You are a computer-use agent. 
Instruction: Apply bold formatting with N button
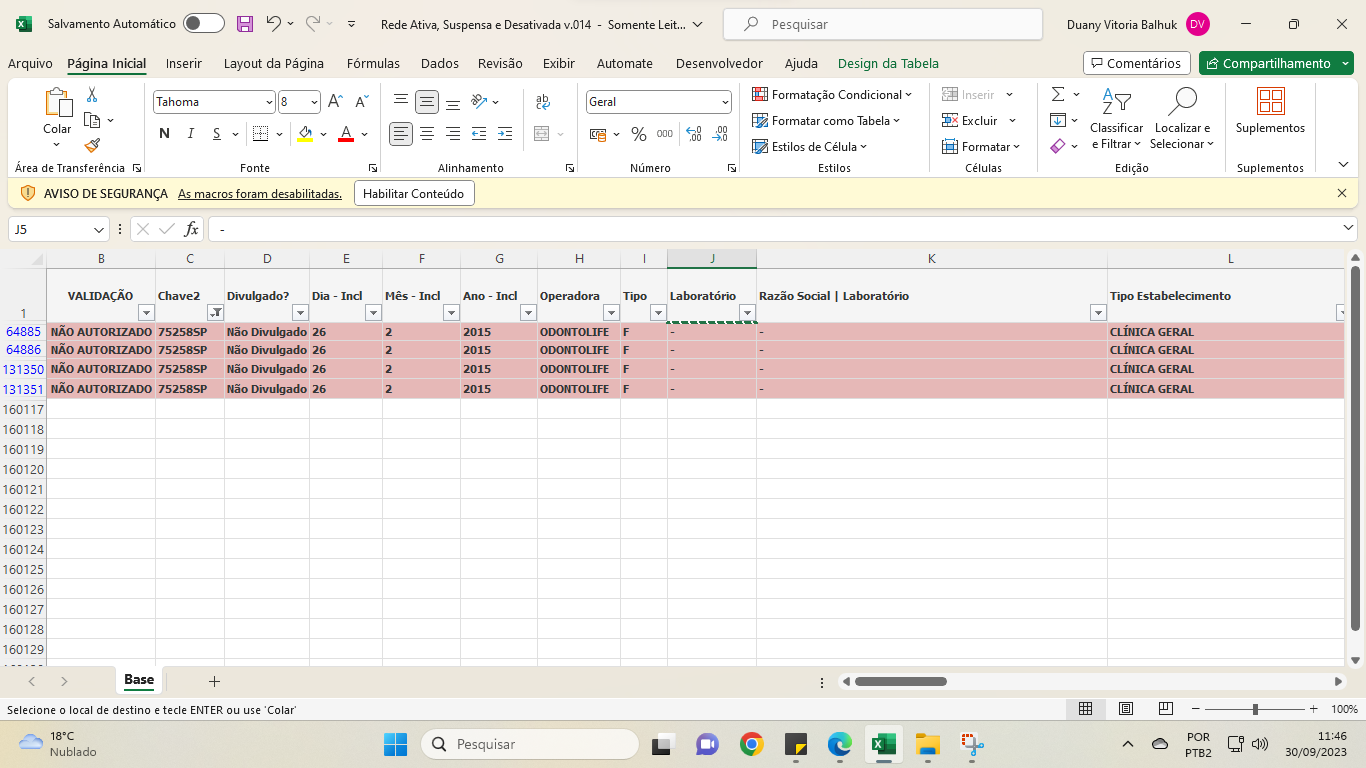coord(164,134)
